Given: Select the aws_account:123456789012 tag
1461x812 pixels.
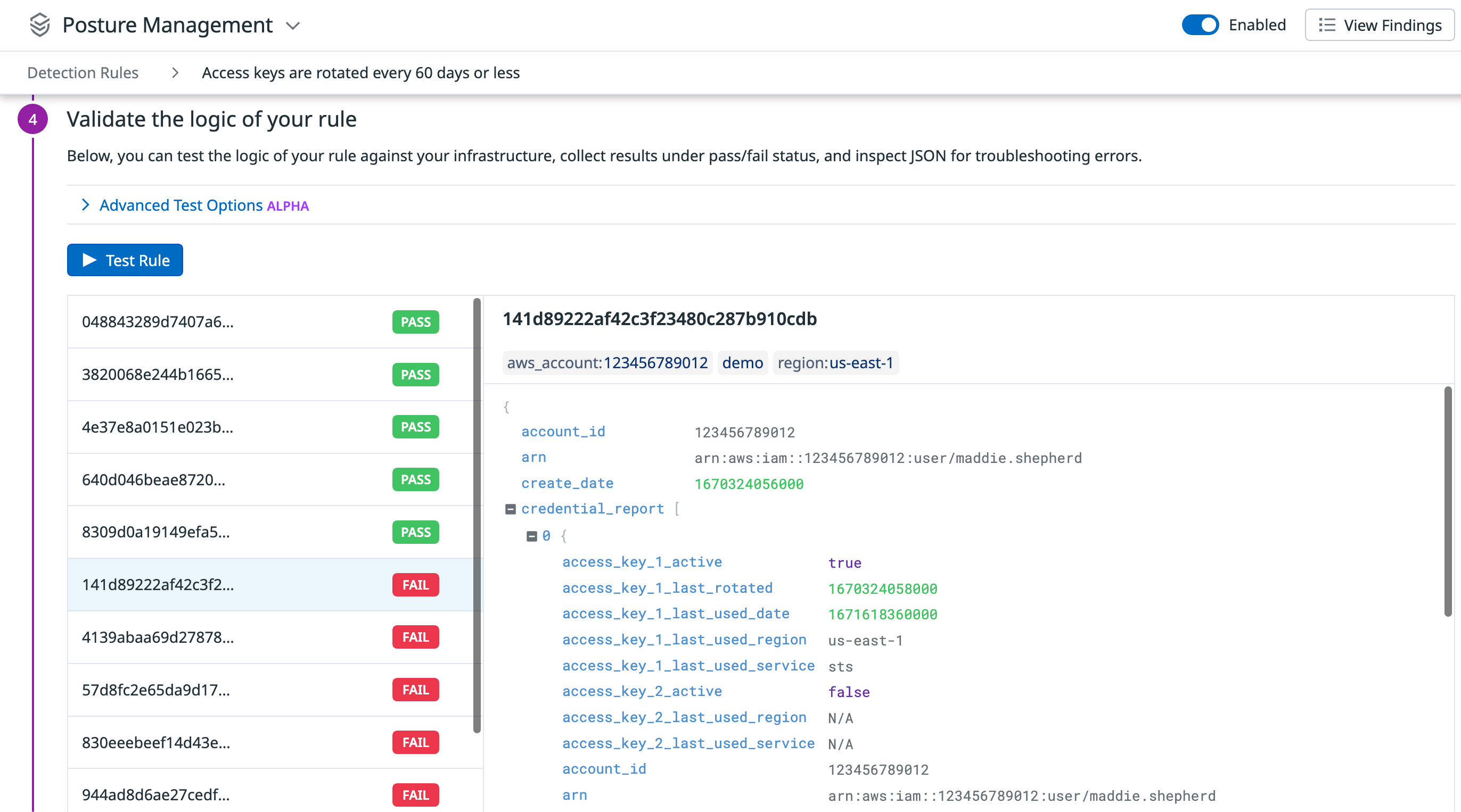Looking at the screenshot, I should pyautogui.click(x=606, y=363).
